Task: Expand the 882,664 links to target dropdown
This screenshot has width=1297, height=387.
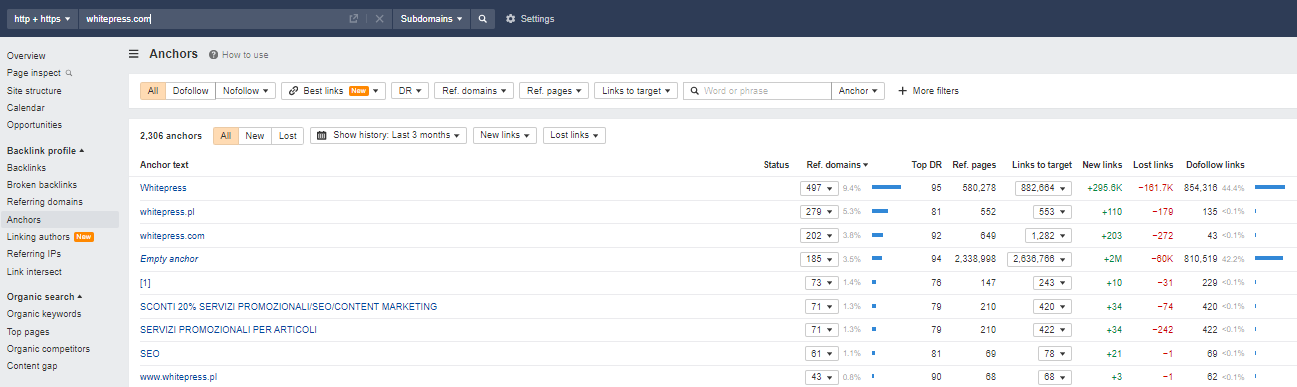Action: [1043, 188]
